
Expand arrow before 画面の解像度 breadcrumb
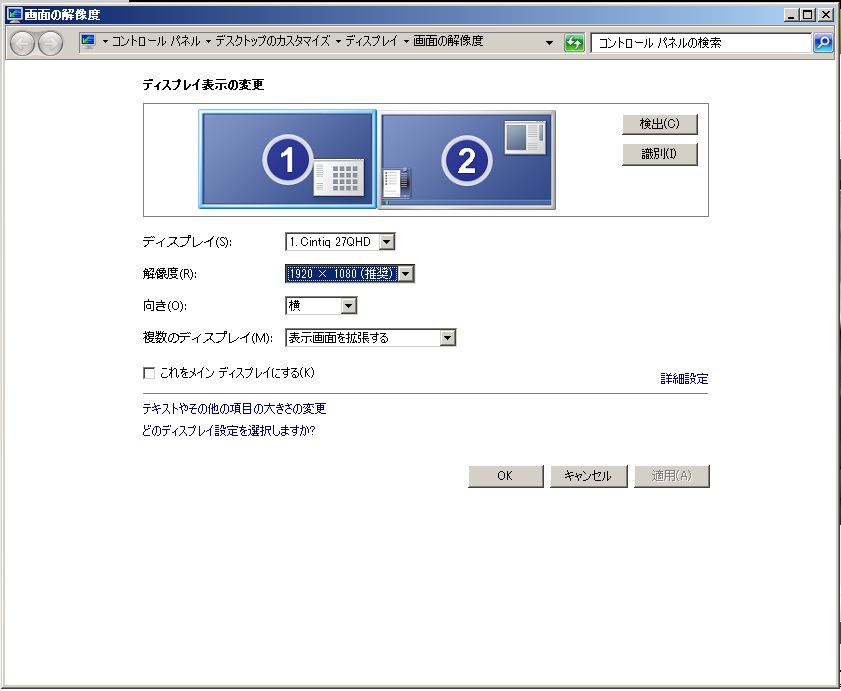(406, 42)
